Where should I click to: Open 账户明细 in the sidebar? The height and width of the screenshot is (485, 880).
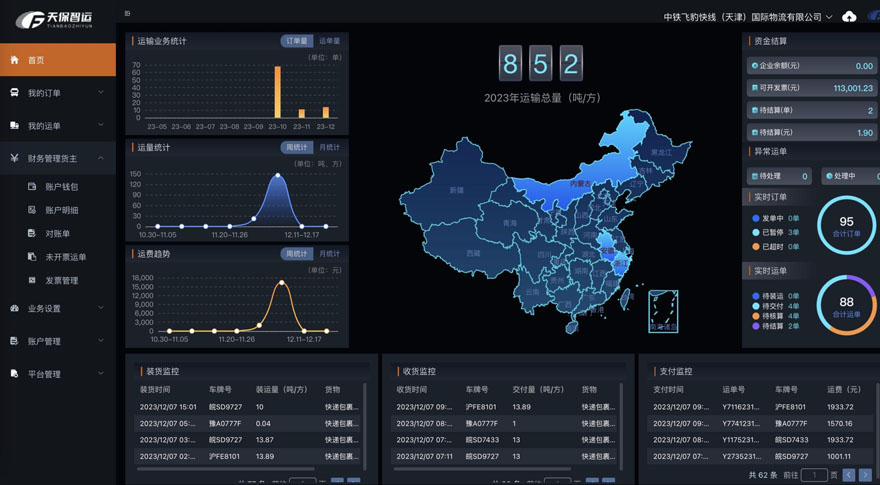pyautogui.click(x=61, y=210)
